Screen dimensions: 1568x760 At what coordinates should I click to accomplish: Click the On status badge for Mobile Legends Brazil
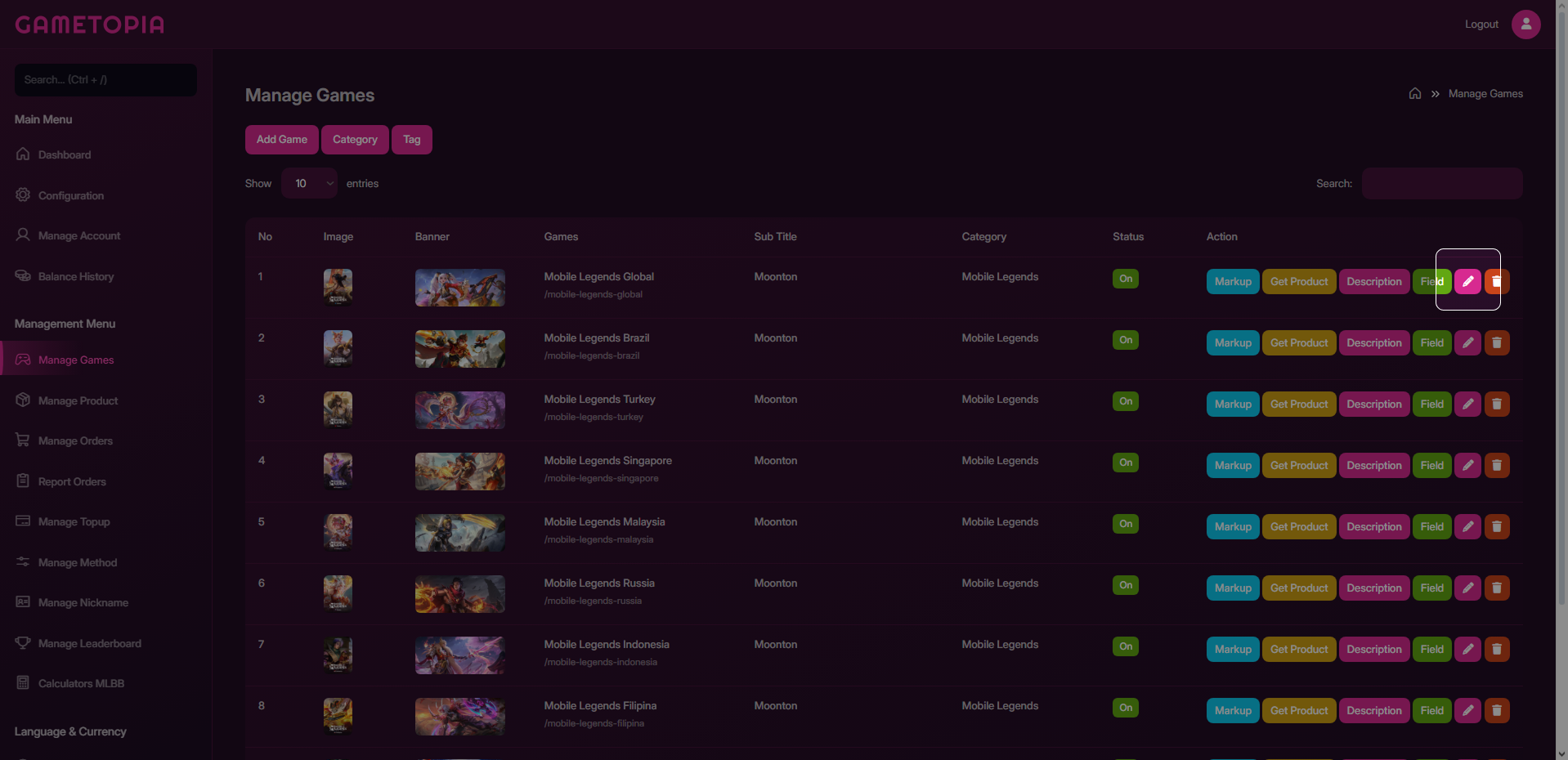pyautogui.click(x=1126, y=340)
